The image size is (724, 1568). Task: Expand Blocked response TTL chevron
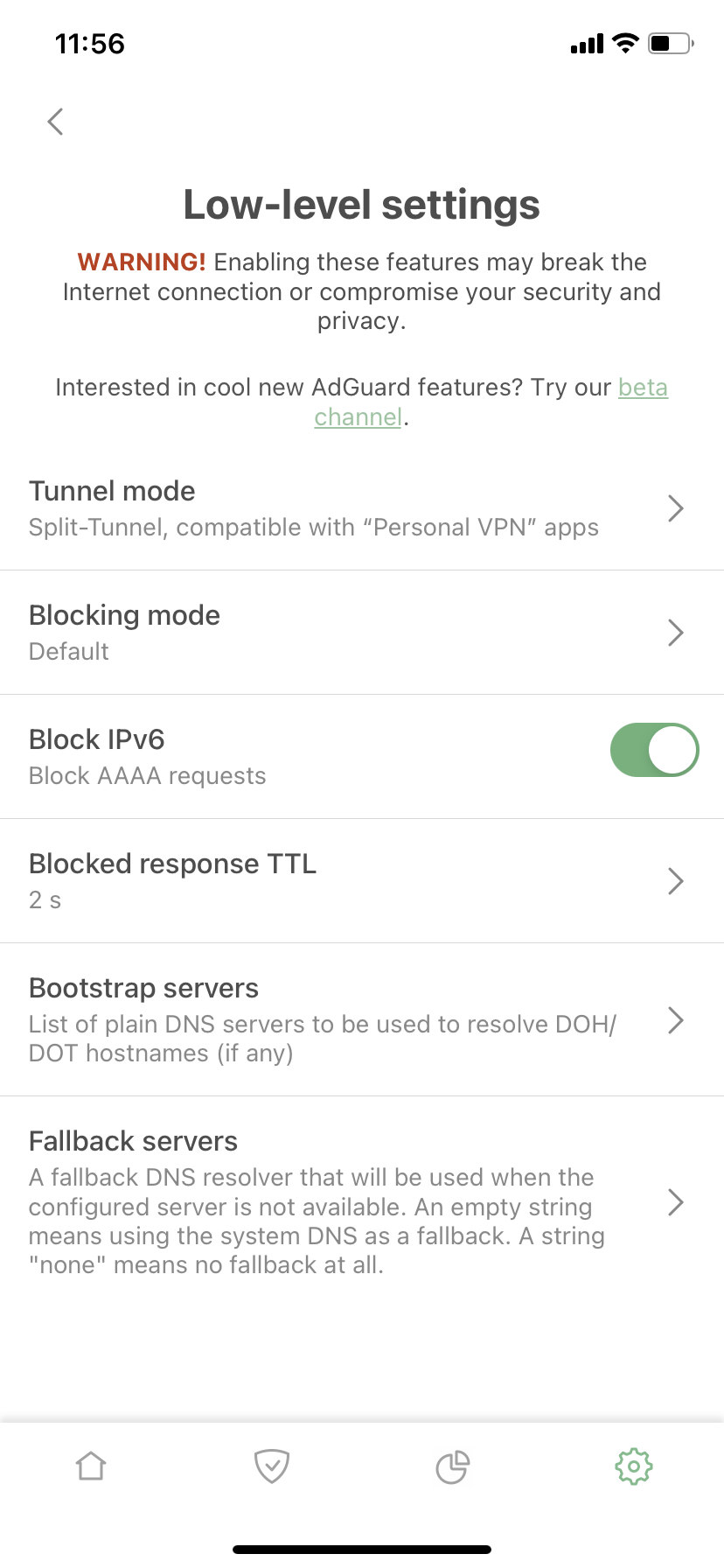[x=675, y=881]
